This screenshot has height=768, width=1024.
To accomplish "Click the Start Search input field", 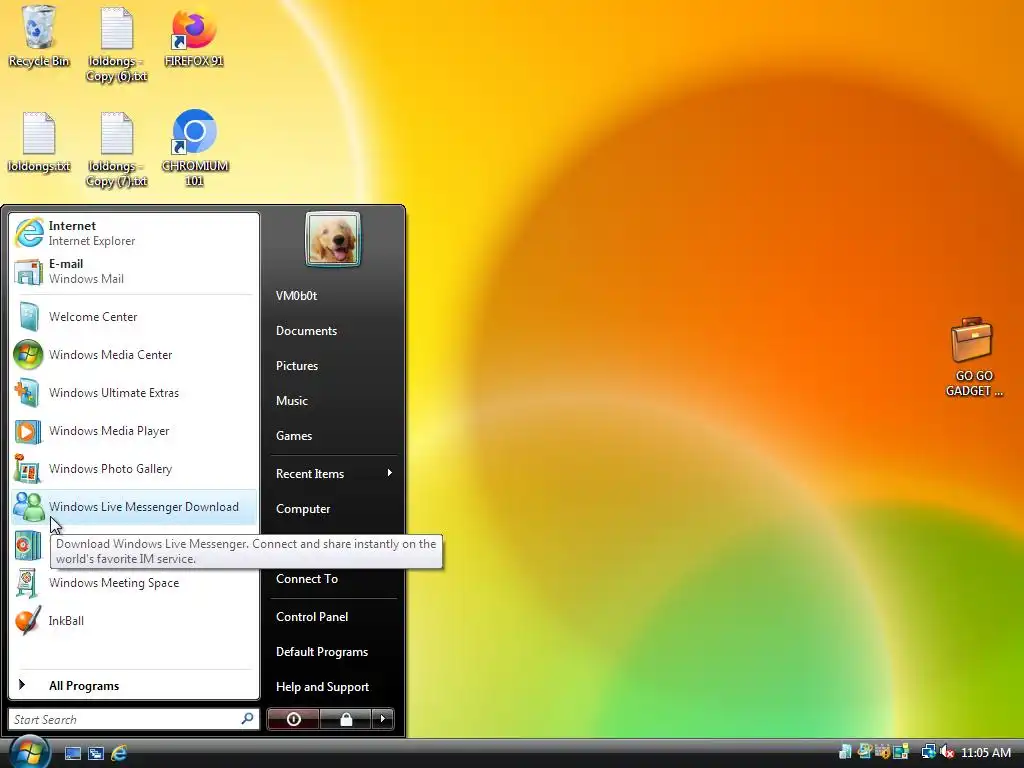I will 134,719.
